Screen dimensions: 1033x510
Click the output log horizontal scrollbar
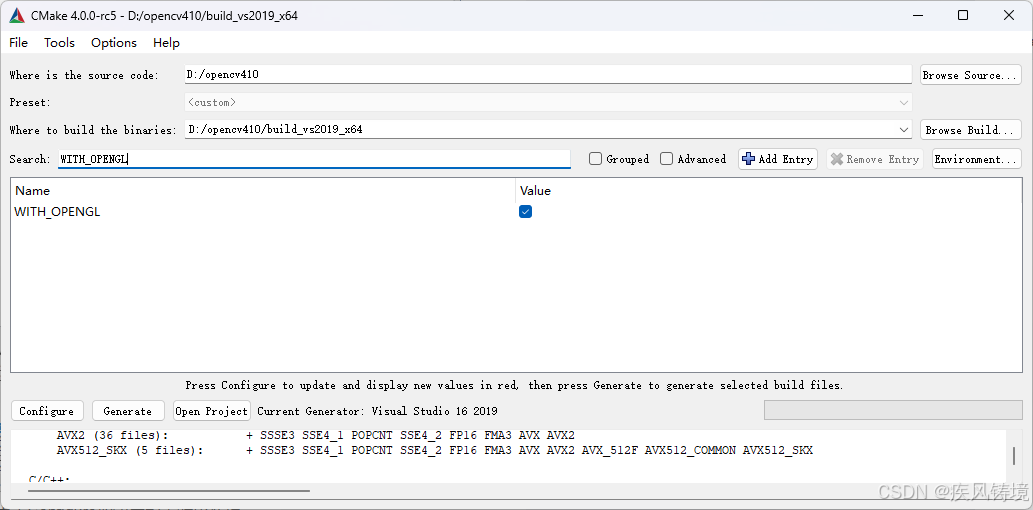[x=170, y=490]
